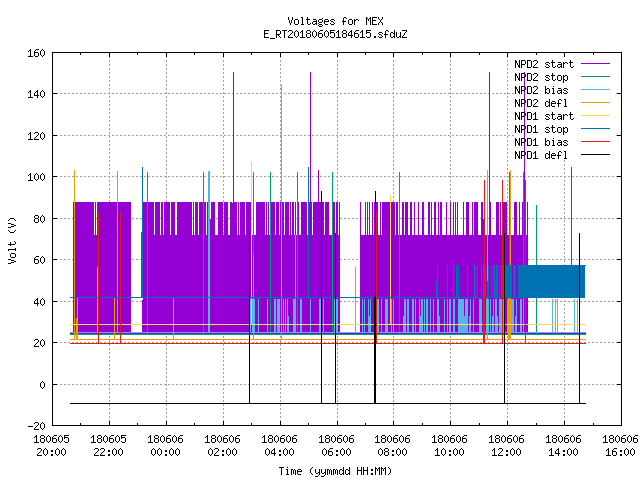The width and height of the screenshot is (640, 480).
Task: Click the 160 value on voltage axis
Action: pyautogui.click(x=36, y=53)
